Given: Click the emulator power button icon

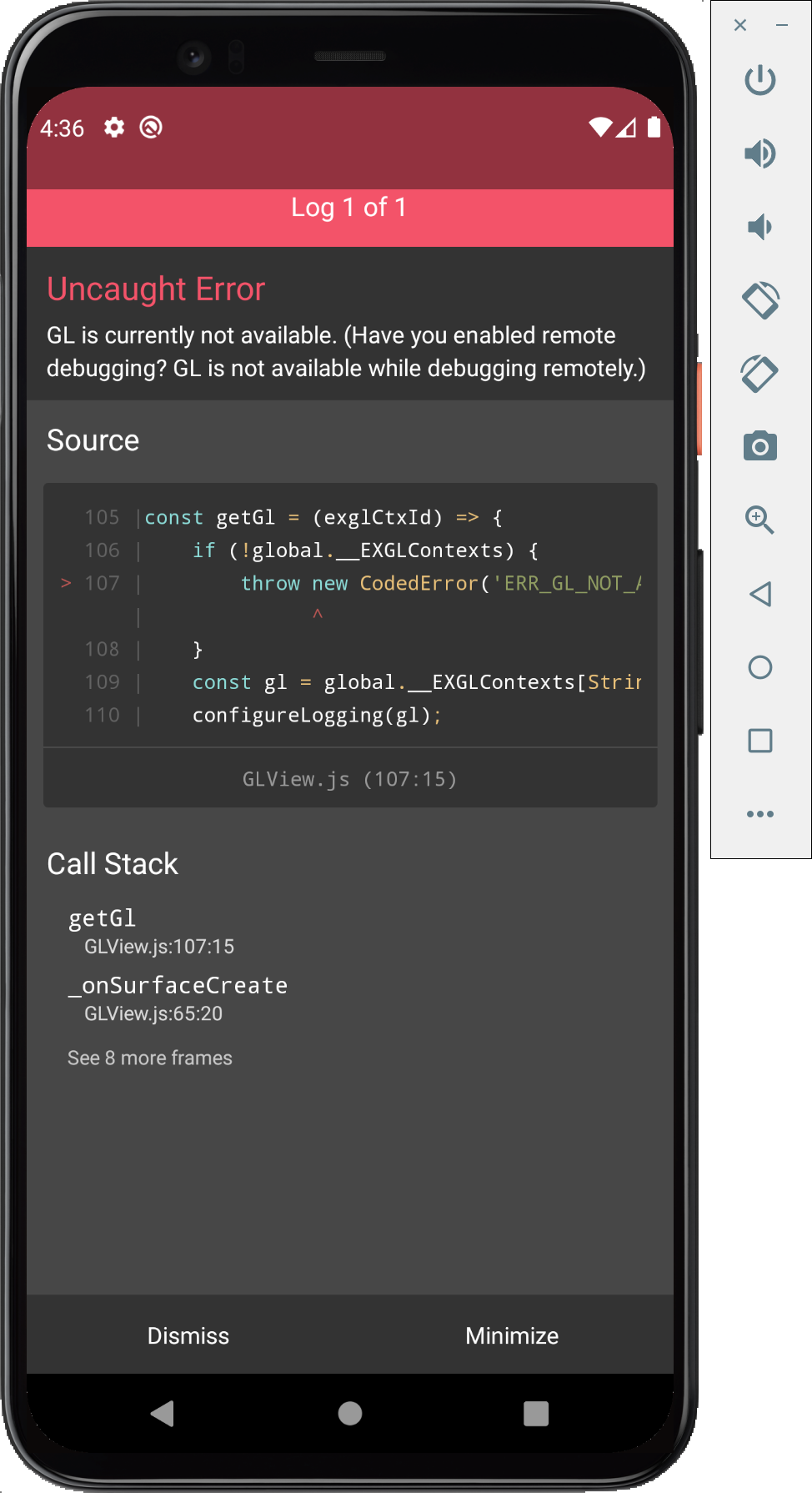Looking at the screenshot, I should [760, 80].
